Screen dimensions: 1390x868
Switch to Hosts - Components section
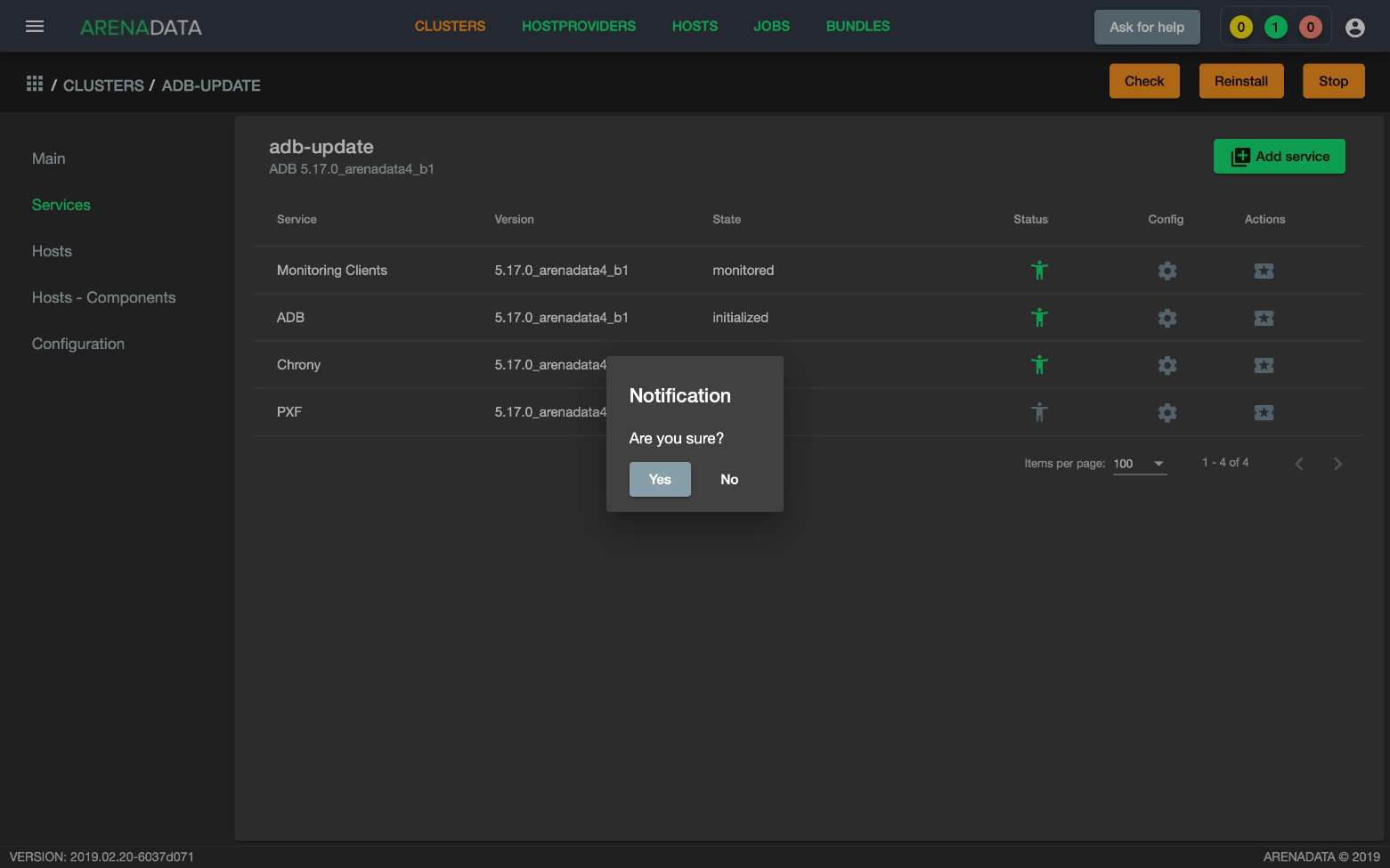pyautogui.click(x=103, y=297)
